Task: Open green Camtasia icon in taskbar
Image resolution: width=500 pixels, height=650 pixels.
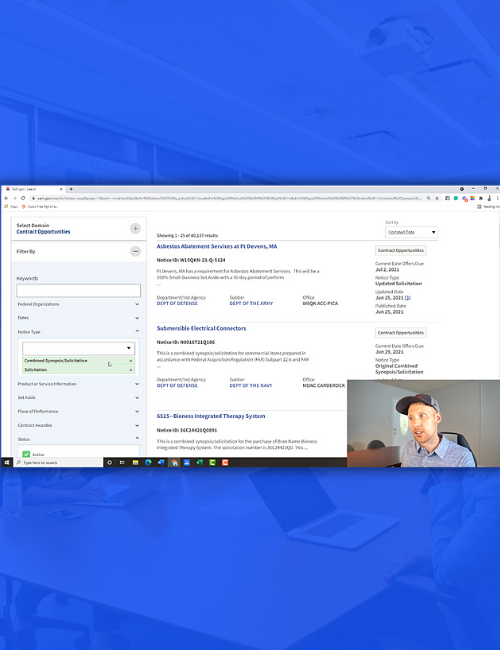Action: 212,462
